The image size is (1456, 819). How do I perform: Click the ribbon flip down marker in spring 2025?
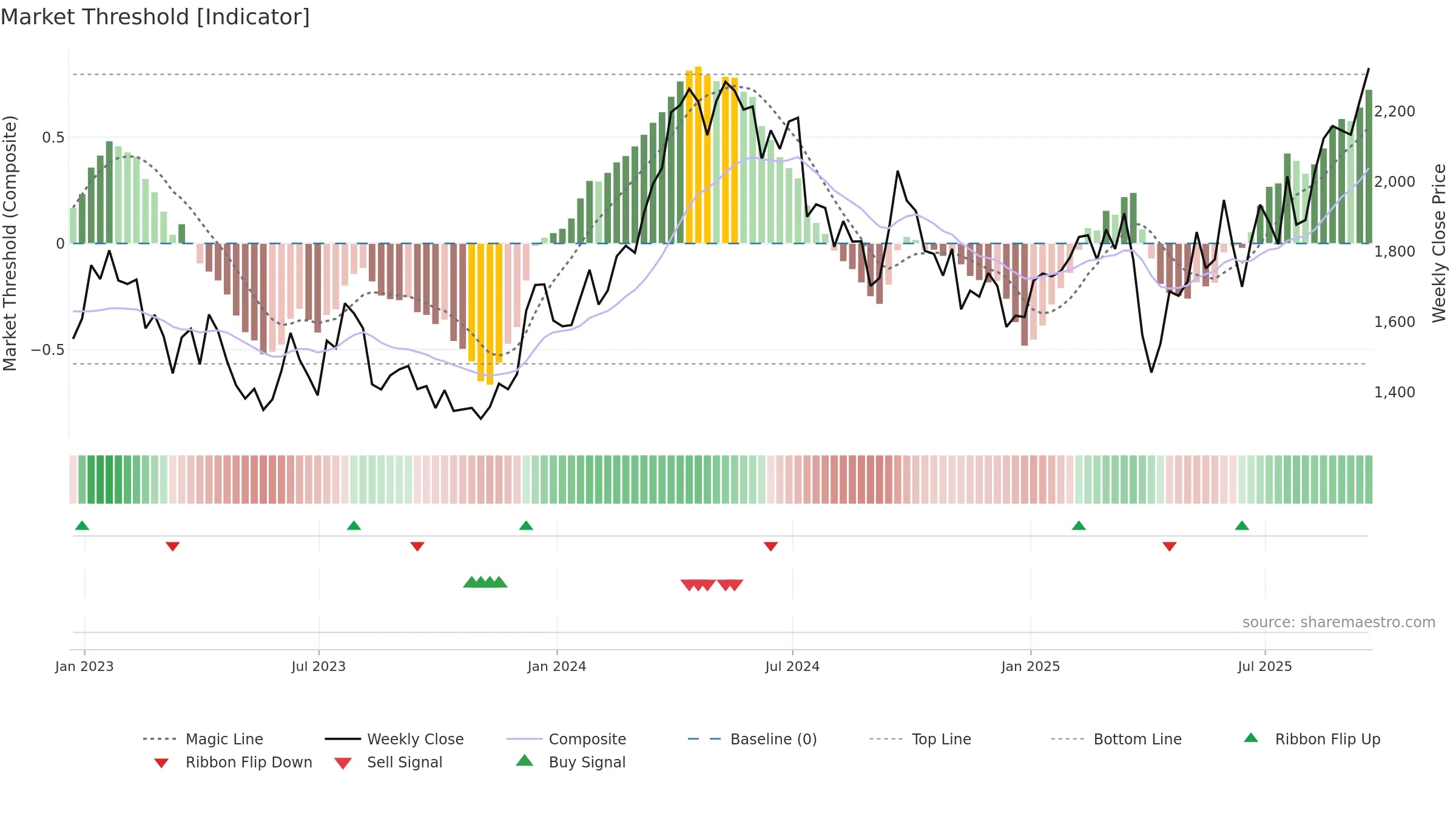[x=1170, y=547]
